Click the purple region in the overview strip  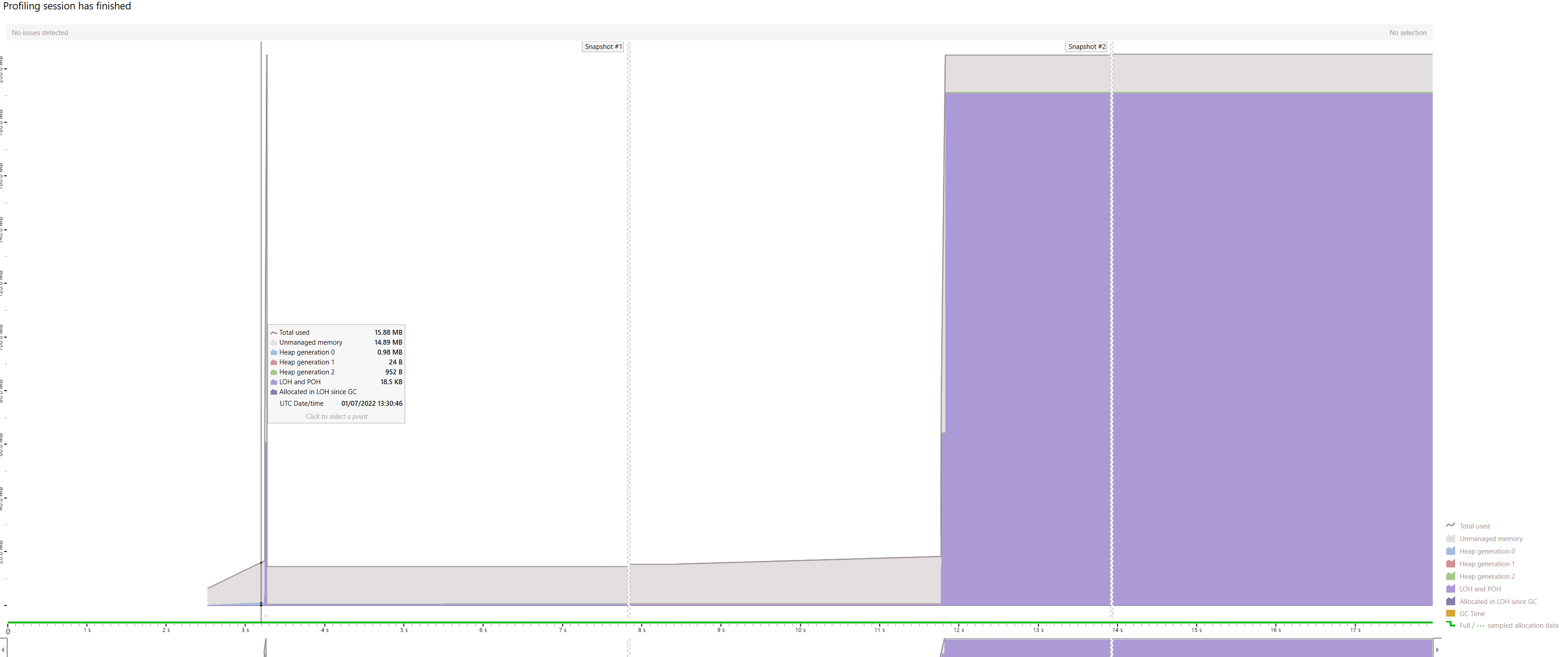(1187, 651)
